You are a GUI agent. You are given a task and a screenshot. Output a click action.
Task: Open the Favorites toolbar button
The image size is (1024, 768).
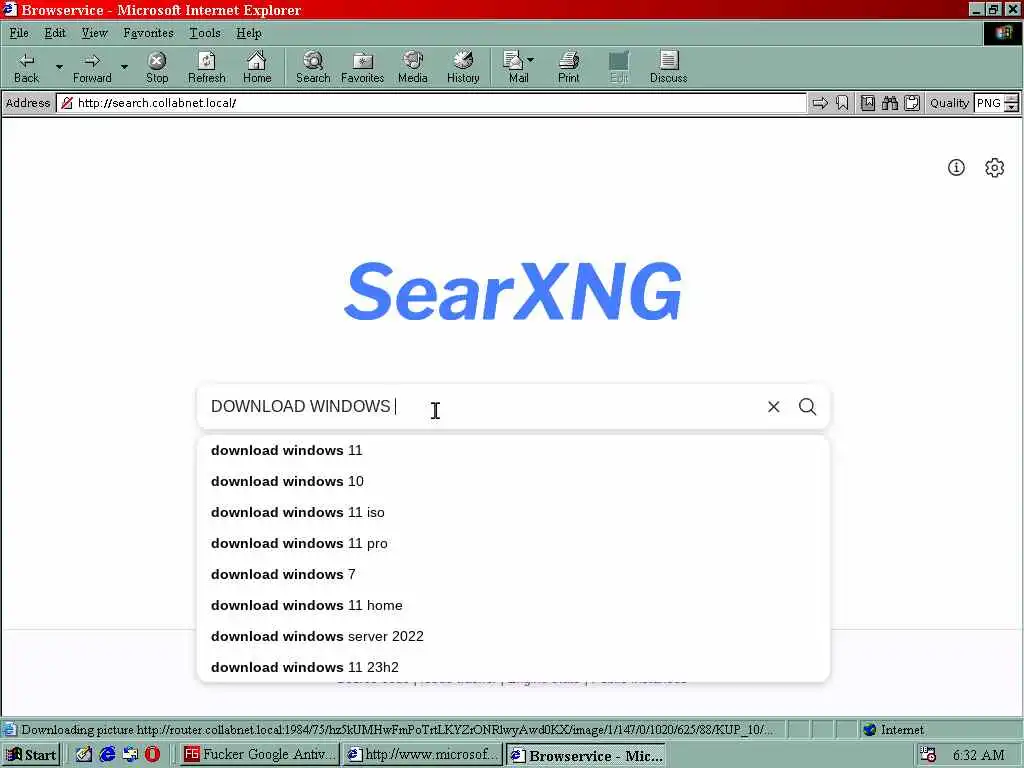[x=362, y=68]
